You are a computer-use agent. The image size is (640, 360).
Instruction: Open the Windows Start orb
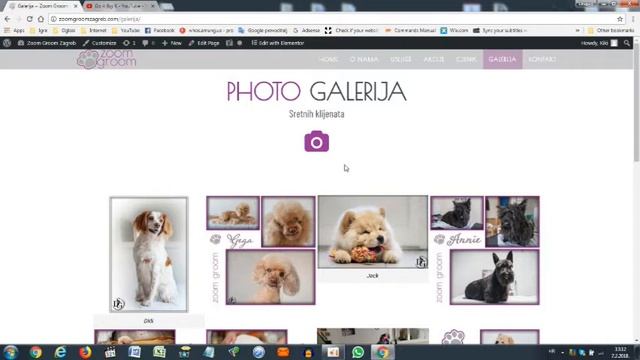tap(11, 352)
